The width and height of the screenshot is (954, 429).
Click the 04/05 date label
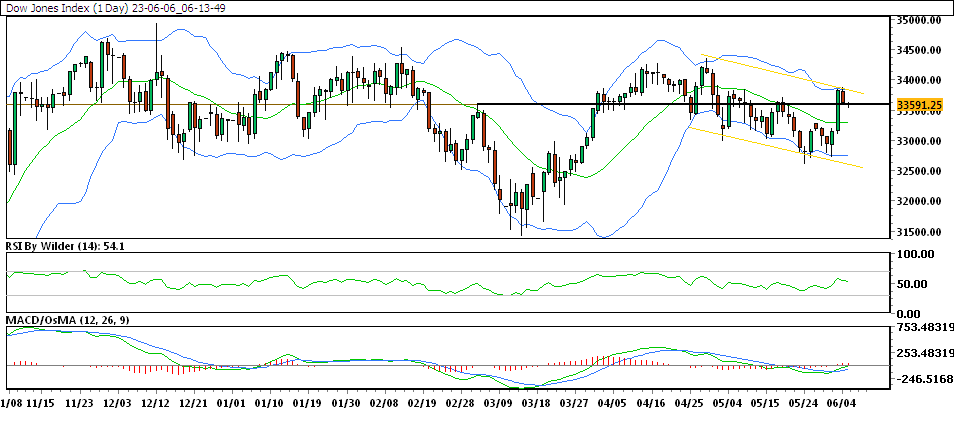click(612, 403)
